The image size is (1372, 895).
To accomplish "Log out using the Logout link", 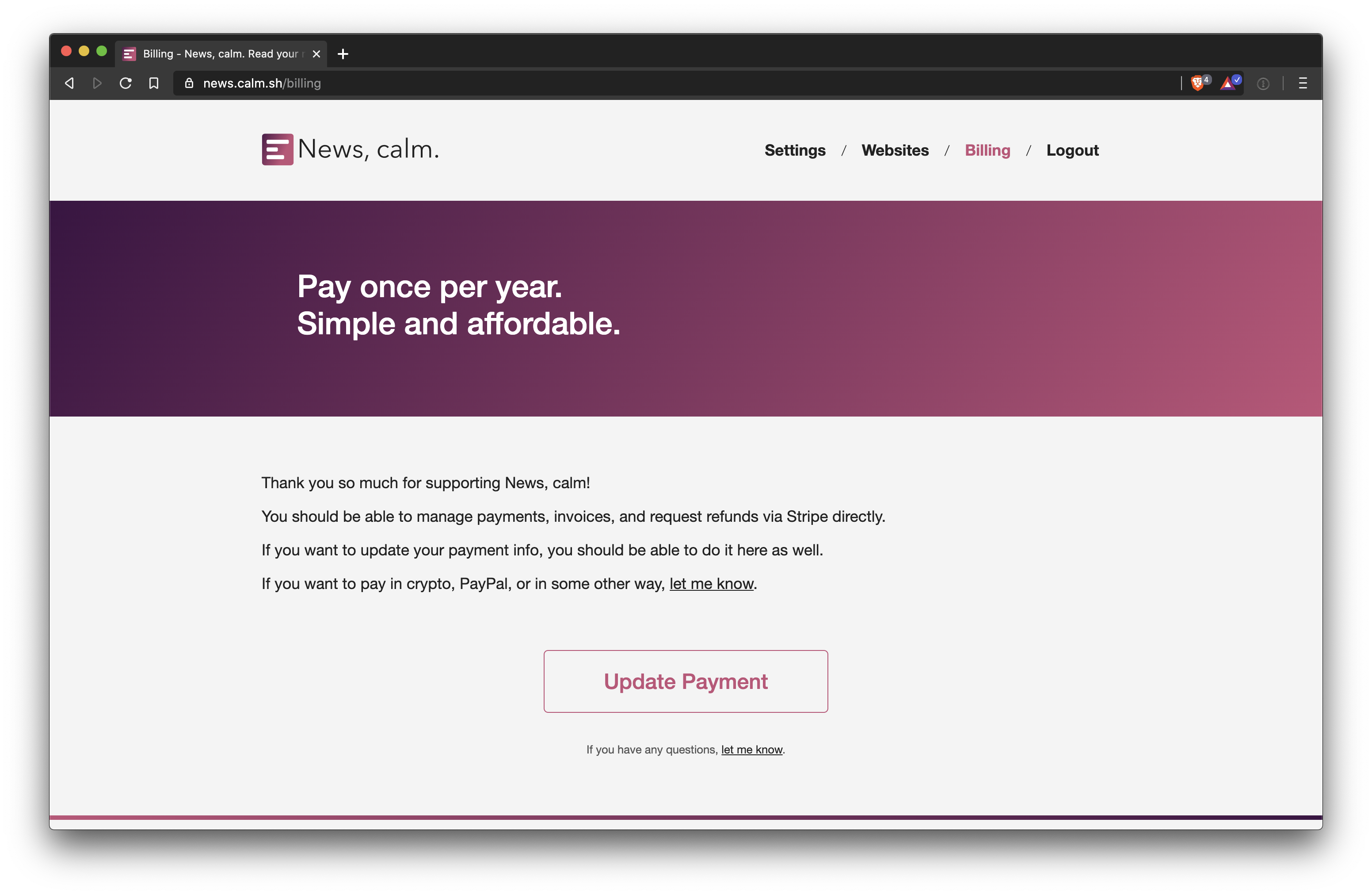I will [1072, 150].
